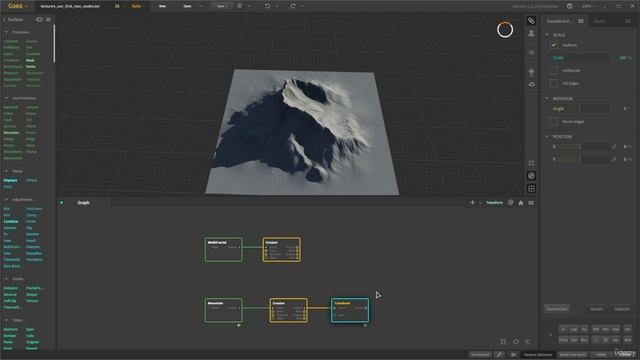Select the Transform properties tab

tap(560, 21)
